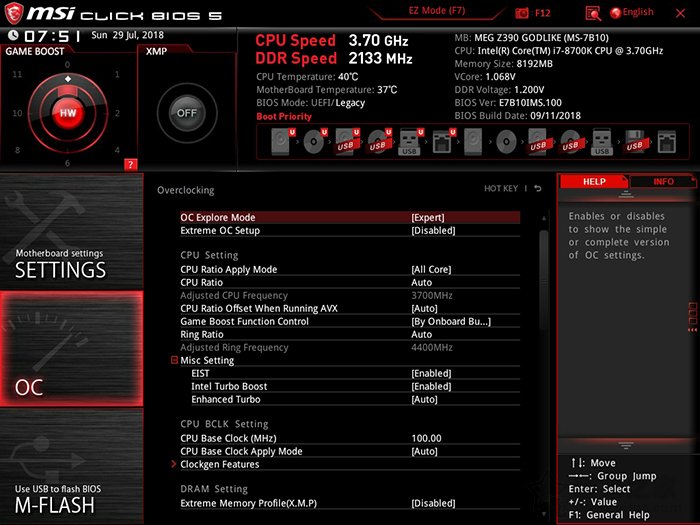
Task: Click the undo arrow icon beside HOT KEY
Action: 538,188
